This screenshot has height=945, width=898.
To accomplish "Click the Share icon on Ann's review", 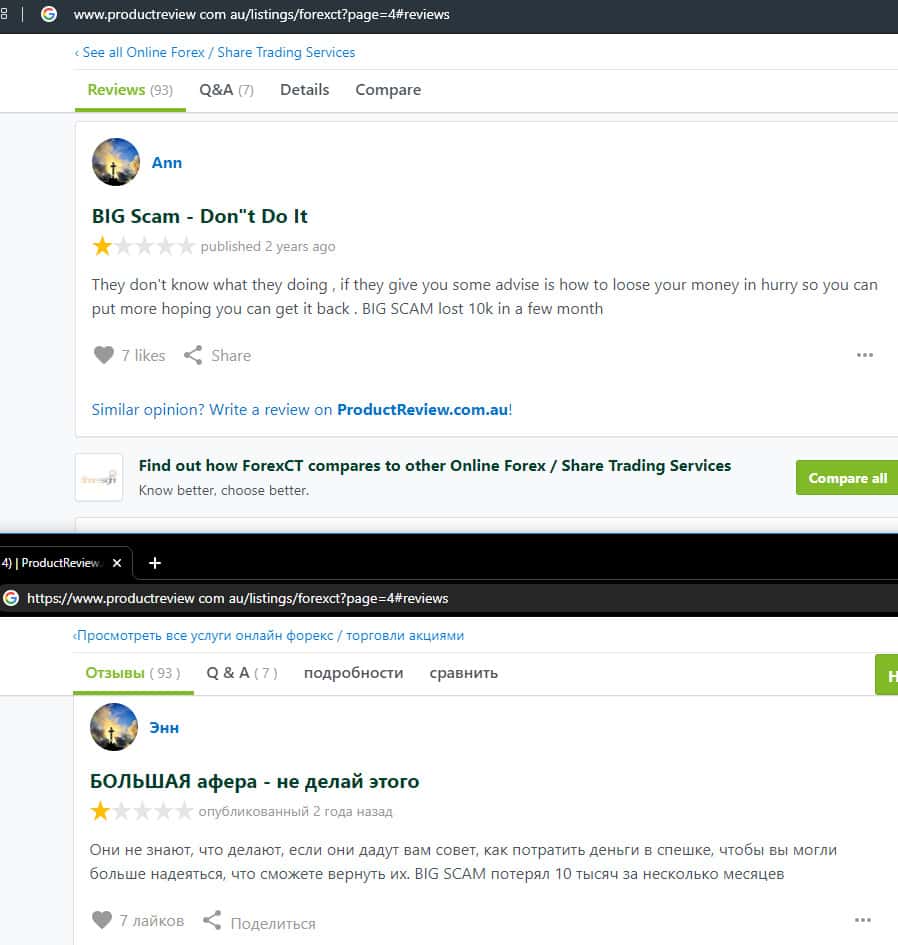I will pos(193,355).
